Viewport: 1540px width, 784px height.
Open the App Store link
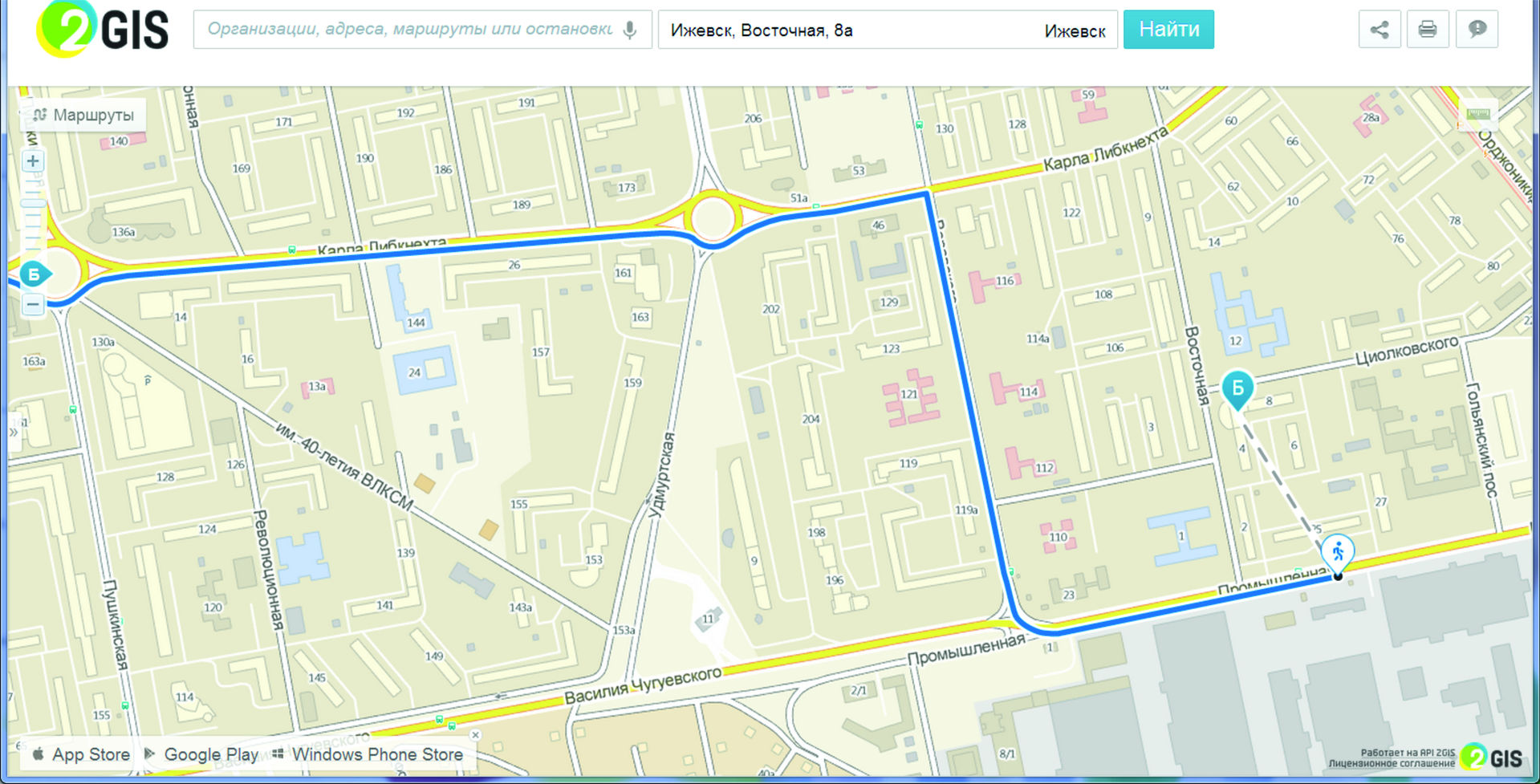81,754
